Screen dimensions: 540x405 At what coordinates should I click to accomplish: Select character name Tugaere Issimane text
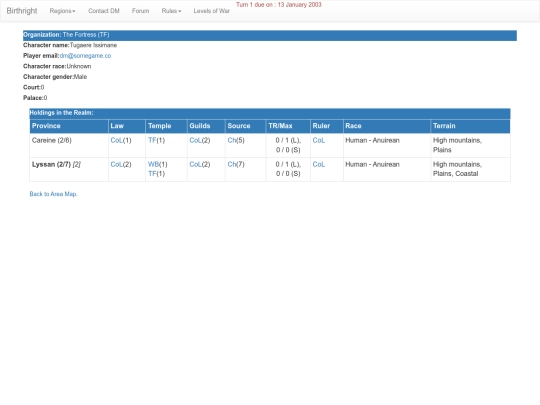click(x=93, y=45)
